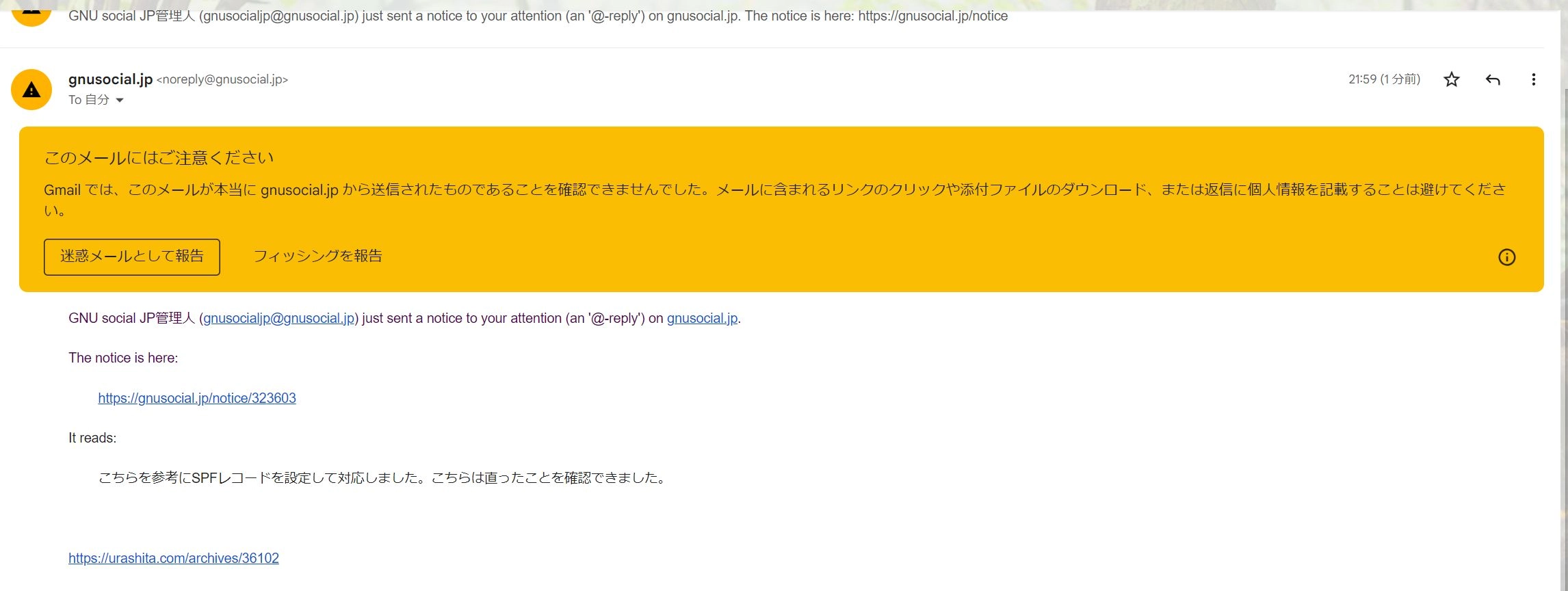Click the 21:59 timestamp
This screenshot has width=1568, height=591.
tap(1384, 79)
